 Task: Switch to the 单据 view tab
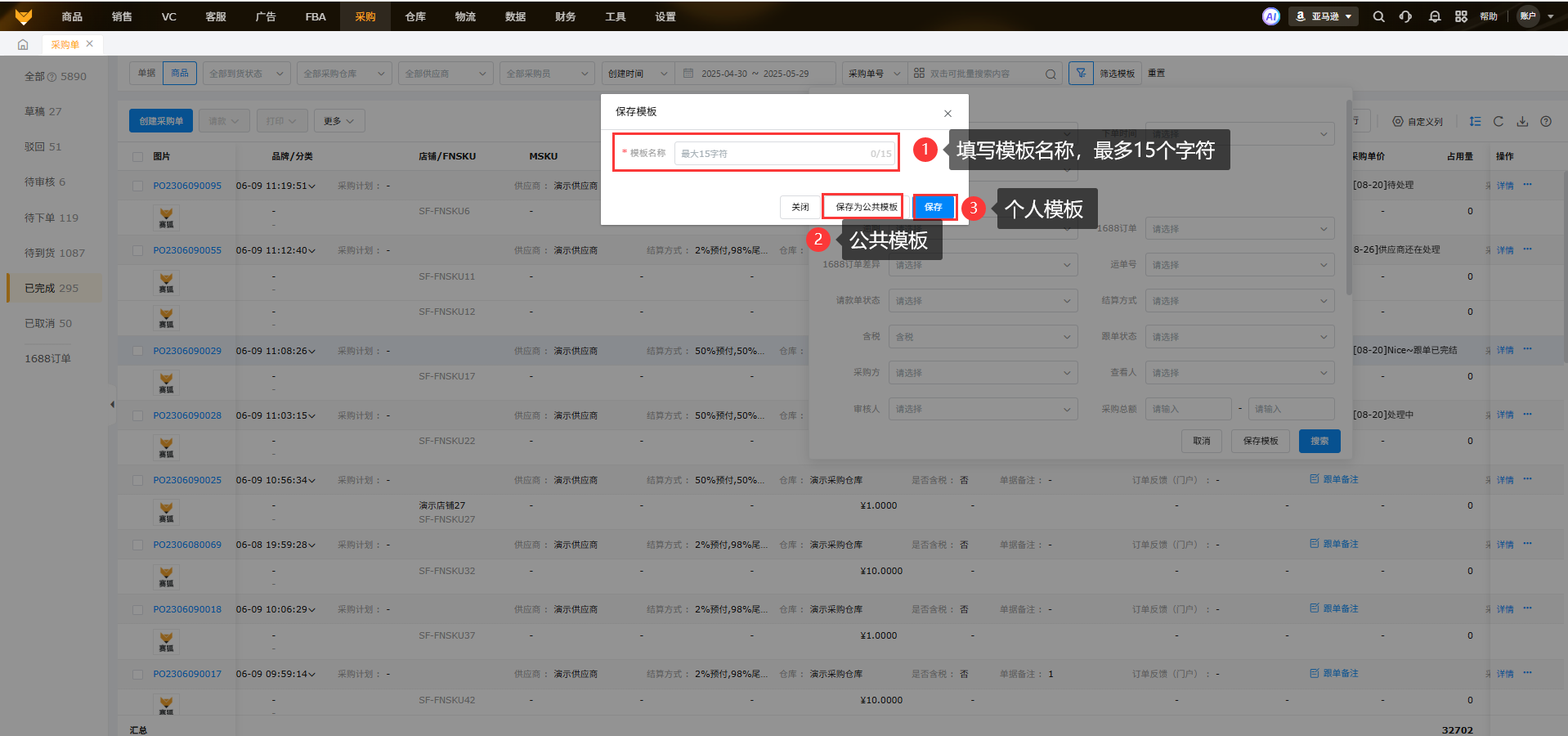pyautogui.click(x=146, y=74)
